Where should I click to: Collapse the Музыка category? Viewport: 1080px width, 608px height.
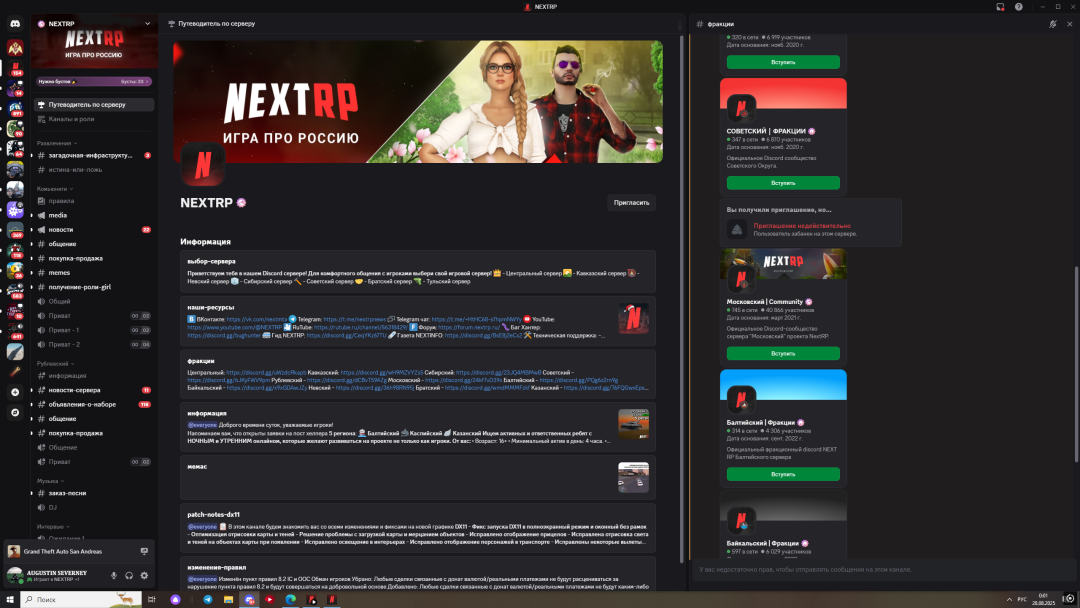point(50,481)
